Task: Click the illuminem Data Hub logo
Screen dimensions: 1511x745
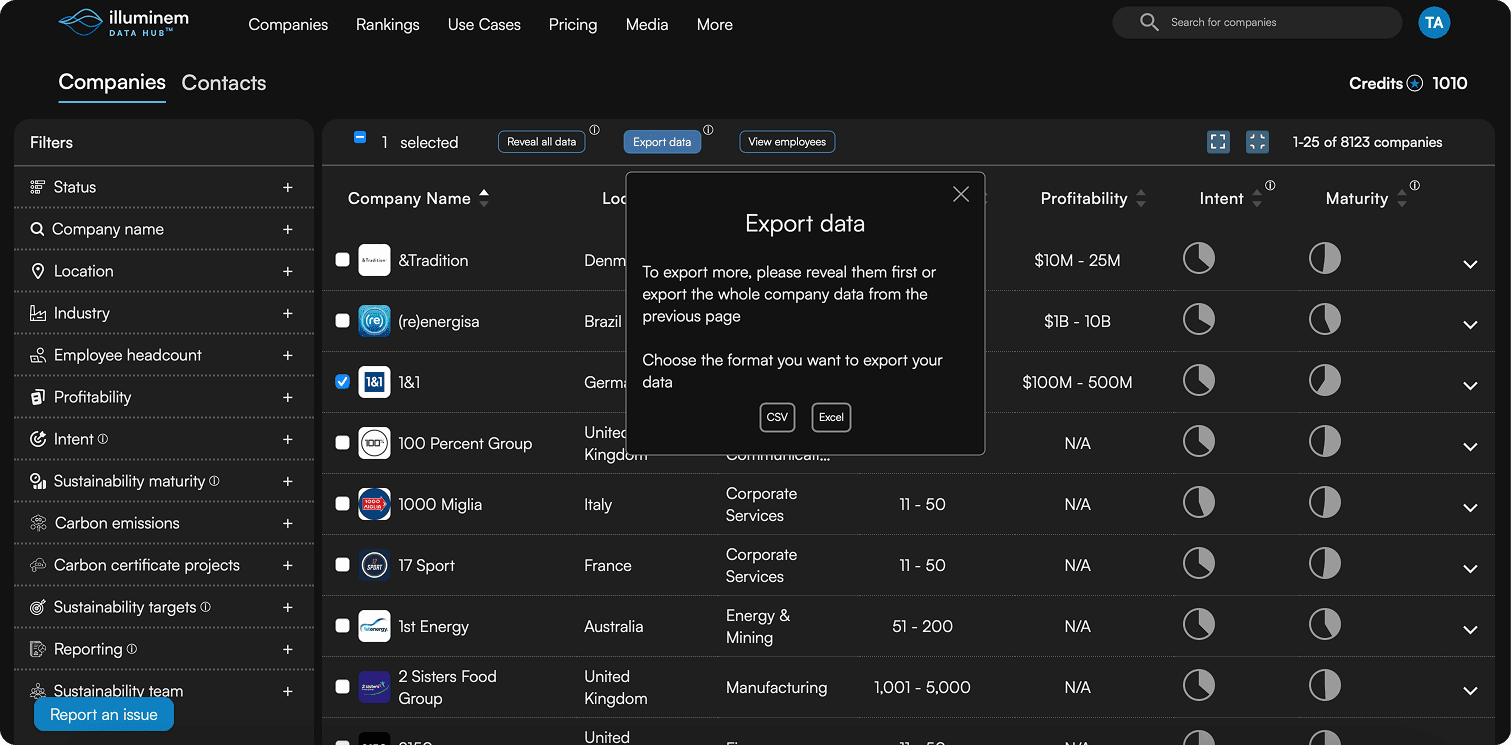Action: 124,23
